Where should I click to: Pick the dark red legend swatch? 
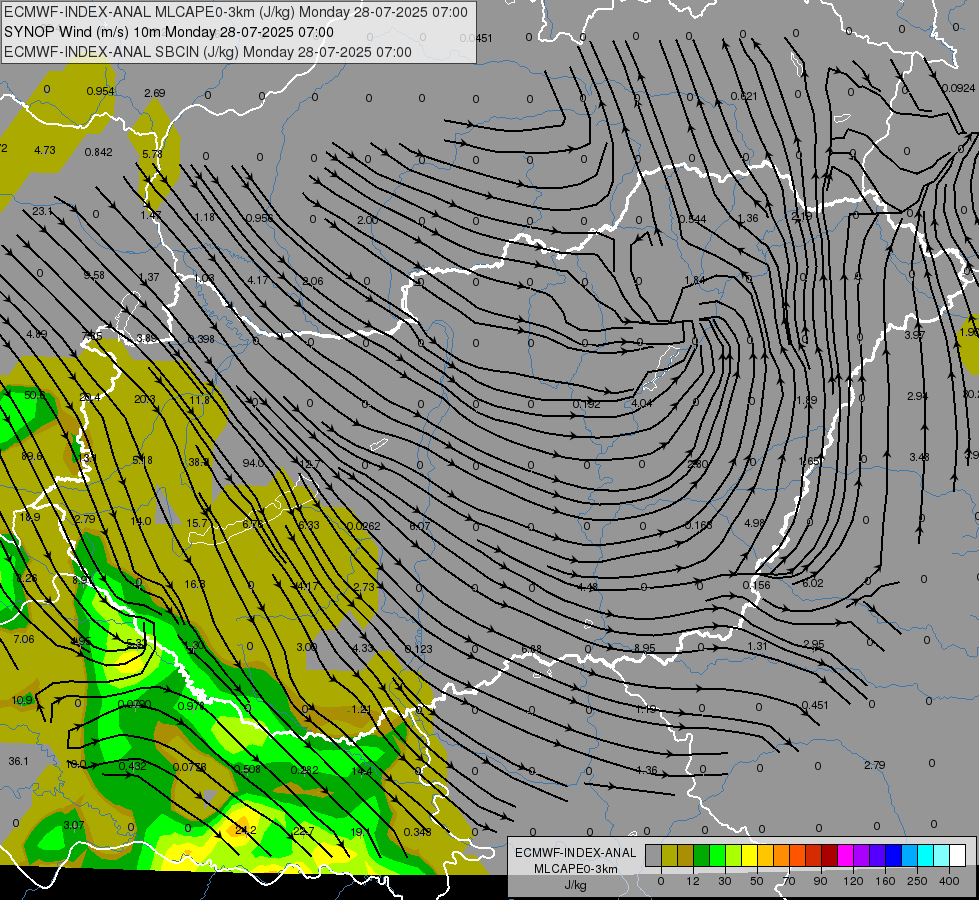(829, 856)
